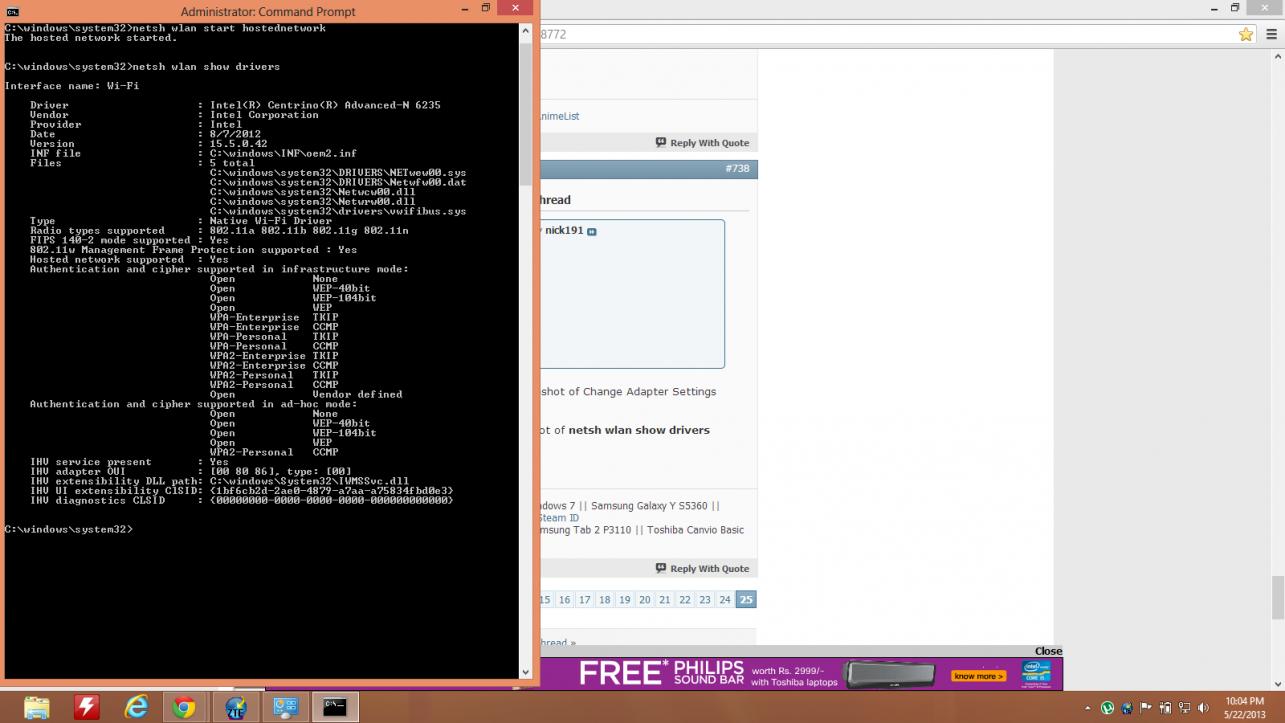The width and height of the screenshot is (1285, 723).
Task: Open the volume speaker tray icon
Action: coord(1203,708)
